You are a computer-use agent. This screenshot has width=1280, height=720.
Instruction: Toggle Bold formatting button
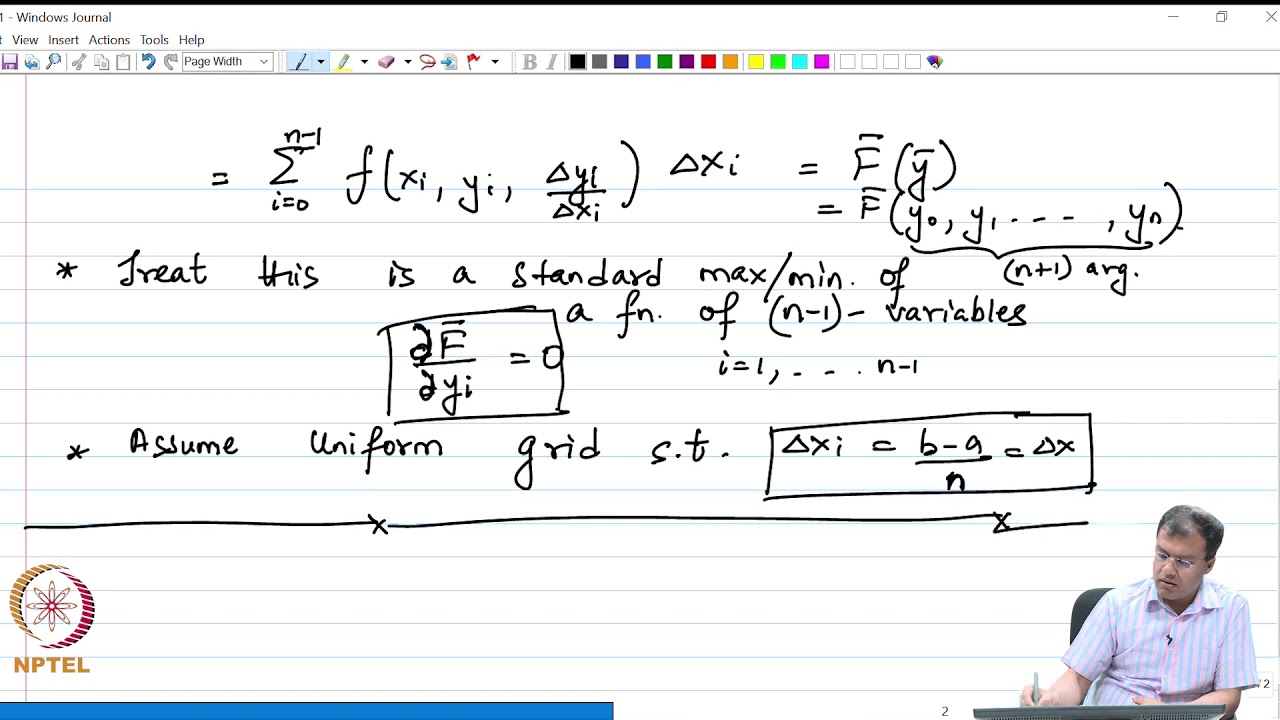click(530, 62)
